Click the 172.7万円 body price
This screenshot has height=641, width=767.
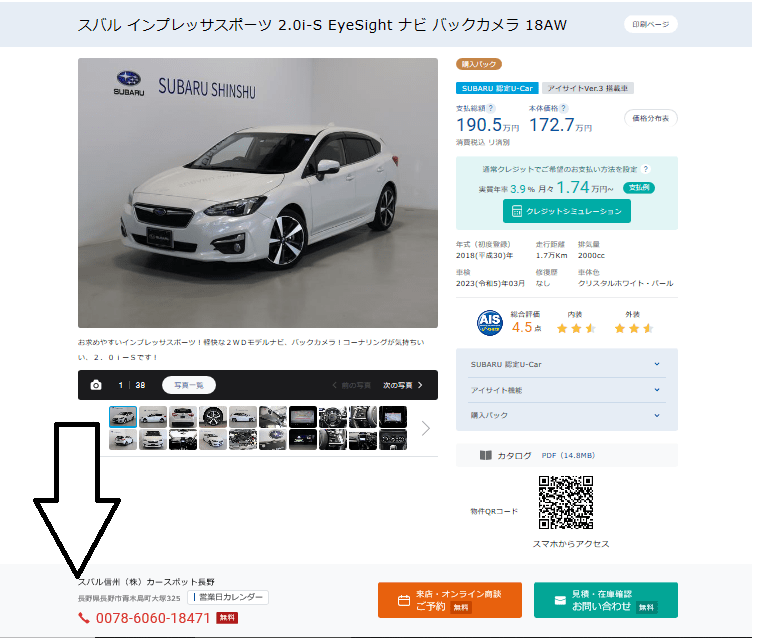[561, 125]
